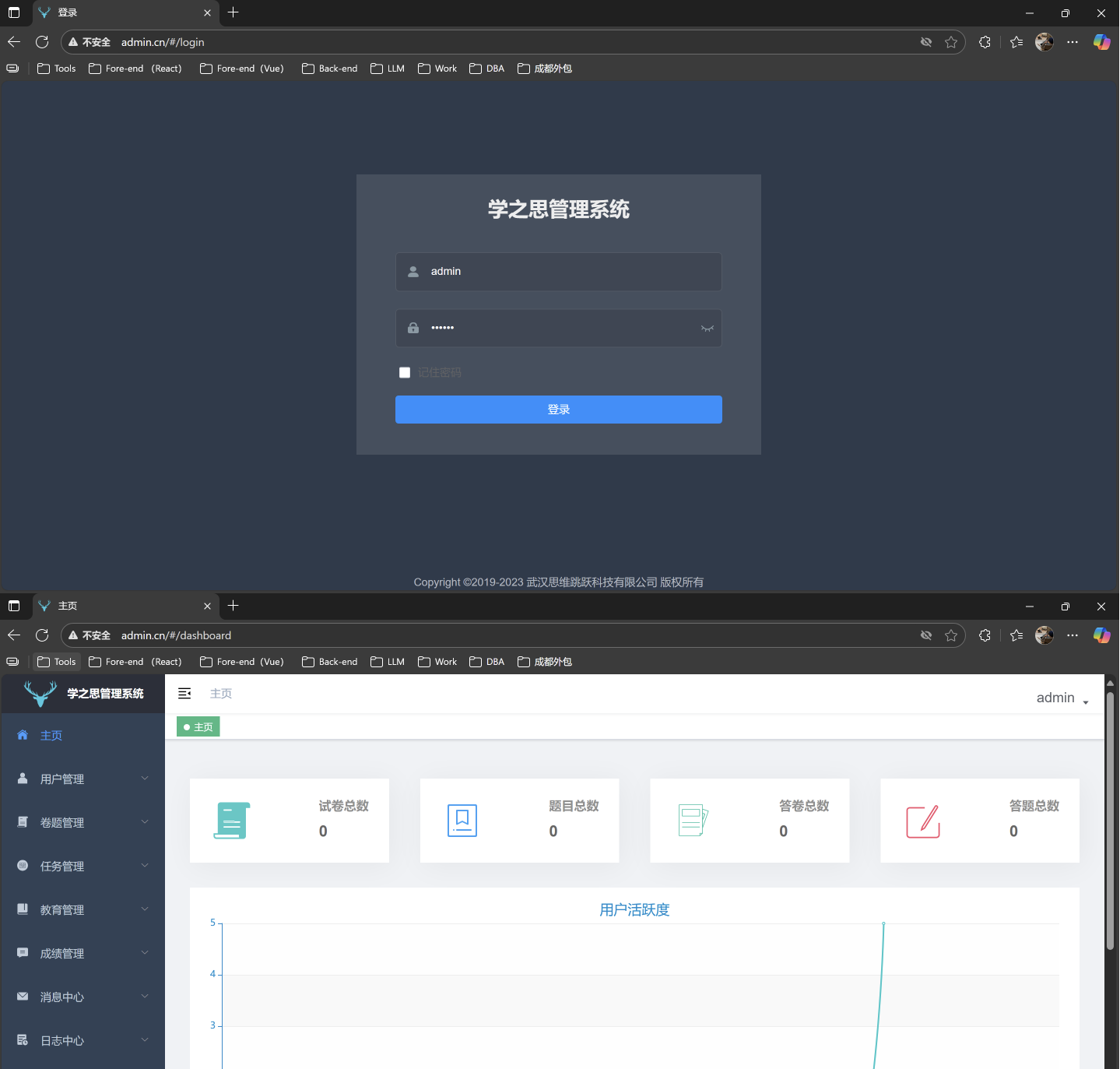Screen dimensions: 1120x1069
Task: Click address bar showing admin.cn/#/dashboard
Action: pos(514,635)
